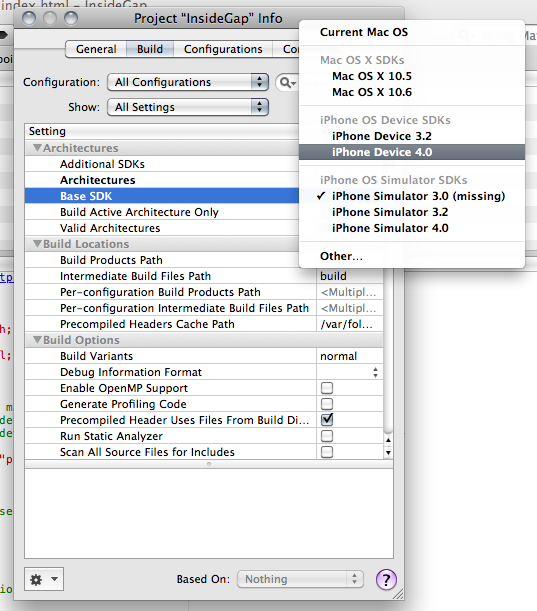537x611 pixels.
Task: Click the settings list scroll up arrow
Action: [x=388, y=440]
